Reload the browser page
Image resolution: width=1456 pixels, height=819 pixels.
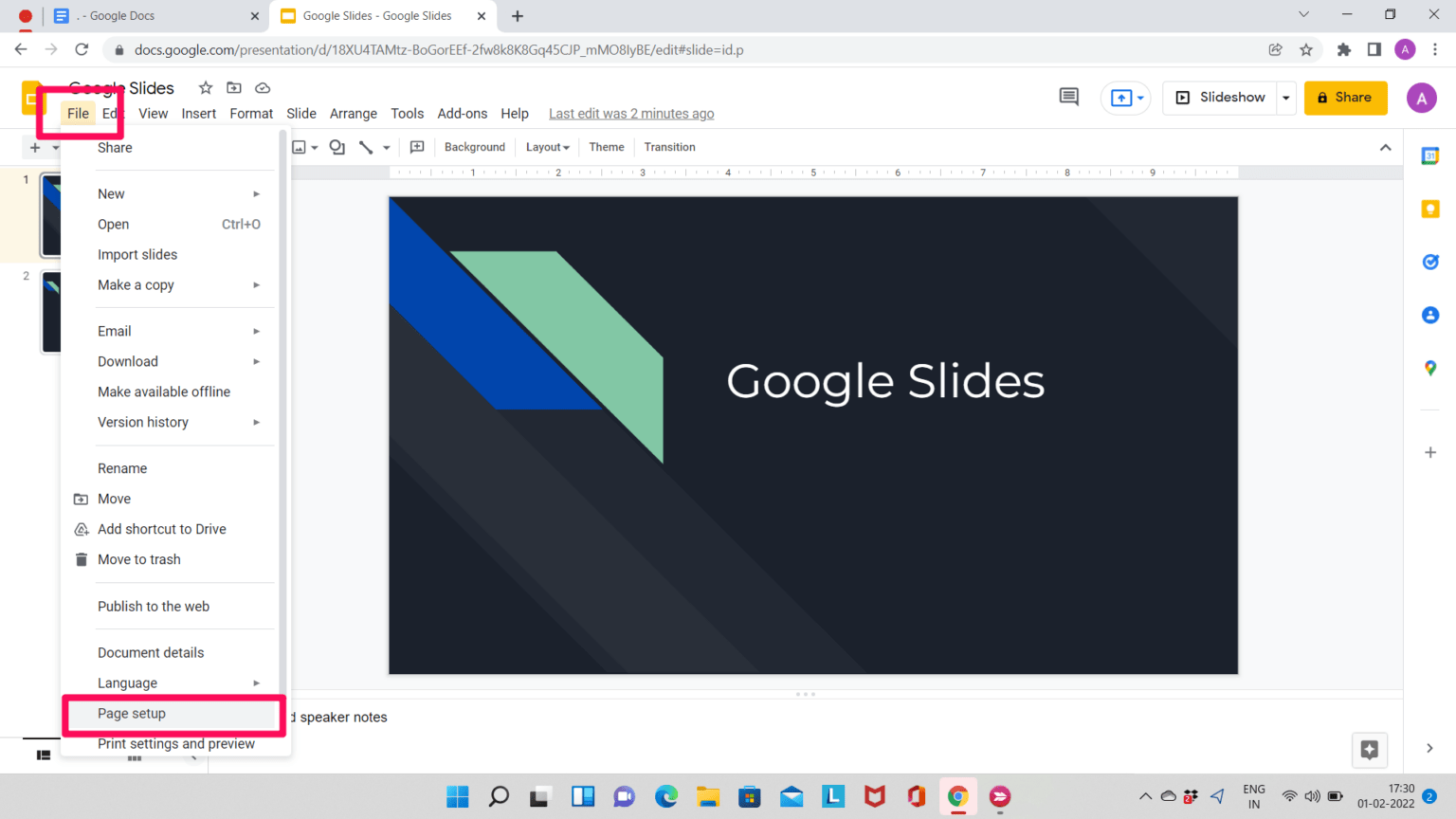82,49
